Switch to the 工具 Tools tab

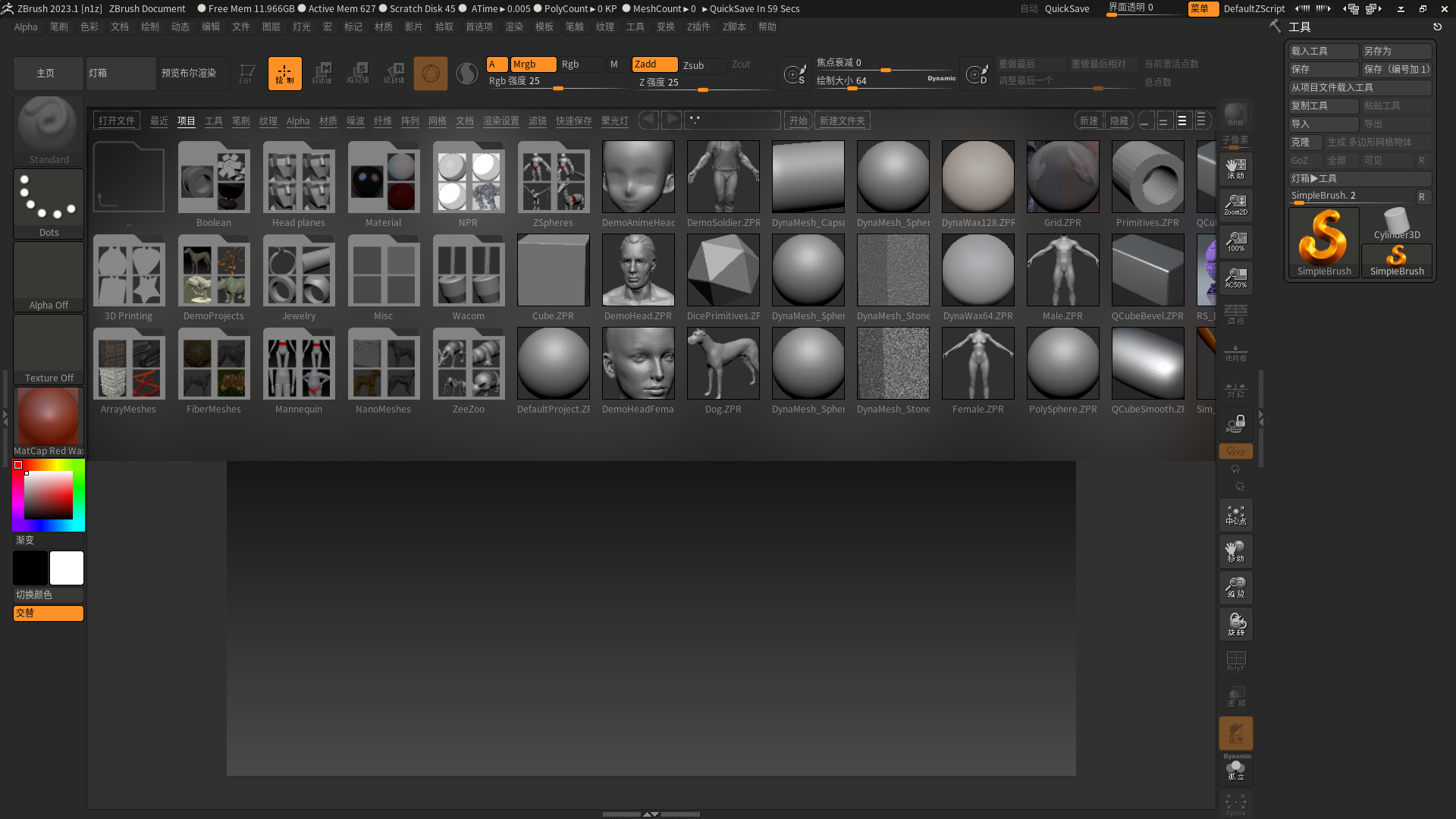tap(213, 120)
